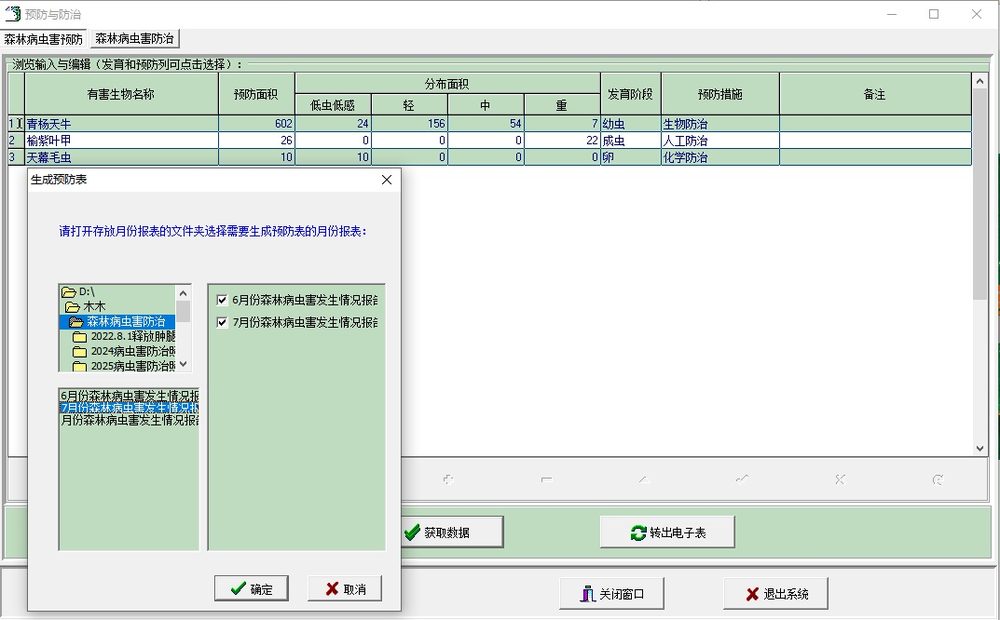The image size is (1000, 620).
Task: Select the 榆紫叶甲 name cell
Action: [x=121, y=140]
